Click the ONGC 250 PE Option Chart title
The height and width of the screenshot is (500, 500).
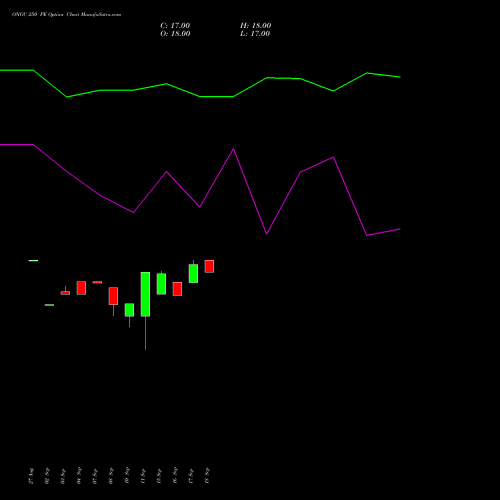(66, 15)
